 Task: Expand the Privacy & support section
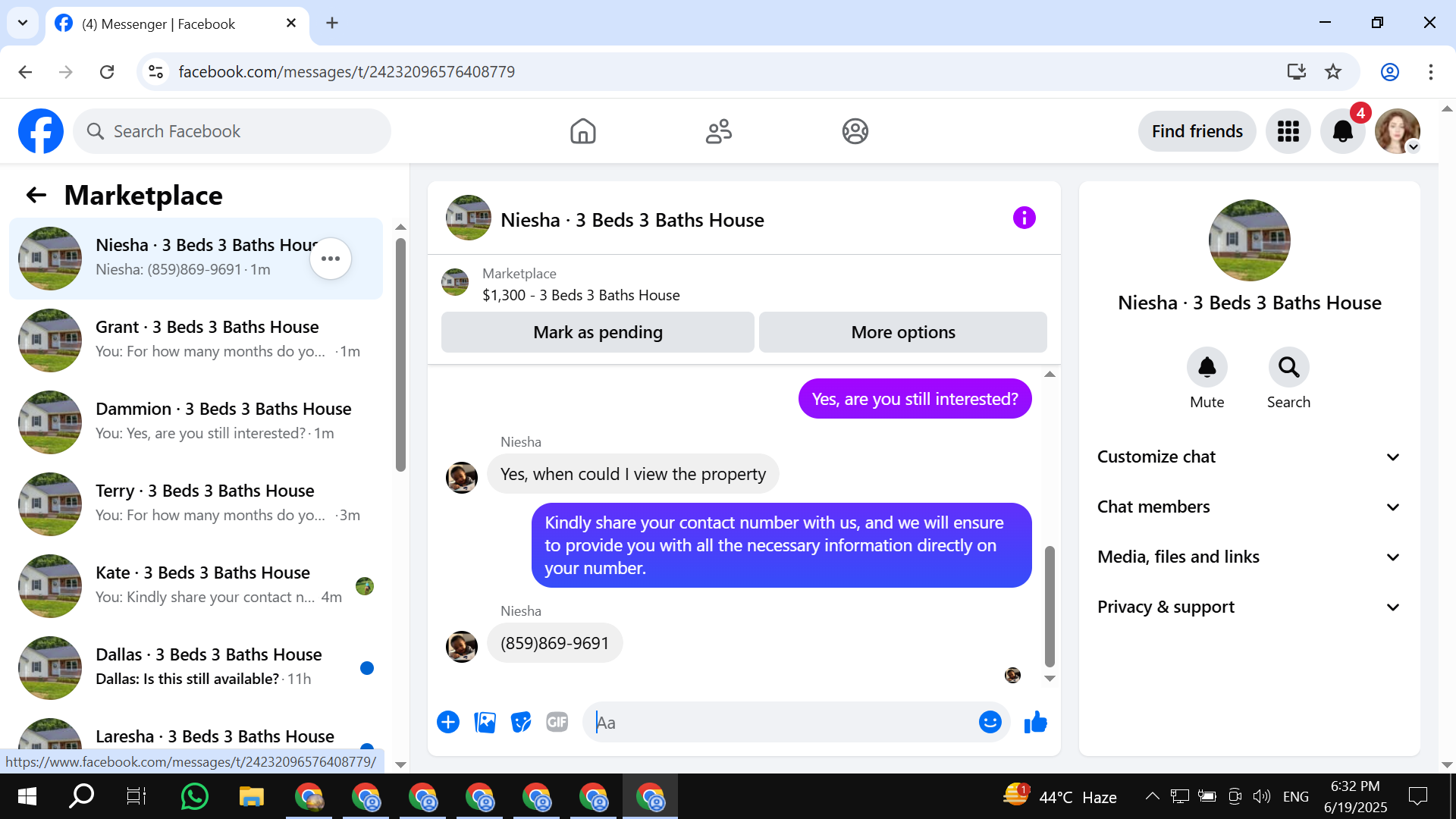(1249, 607)
